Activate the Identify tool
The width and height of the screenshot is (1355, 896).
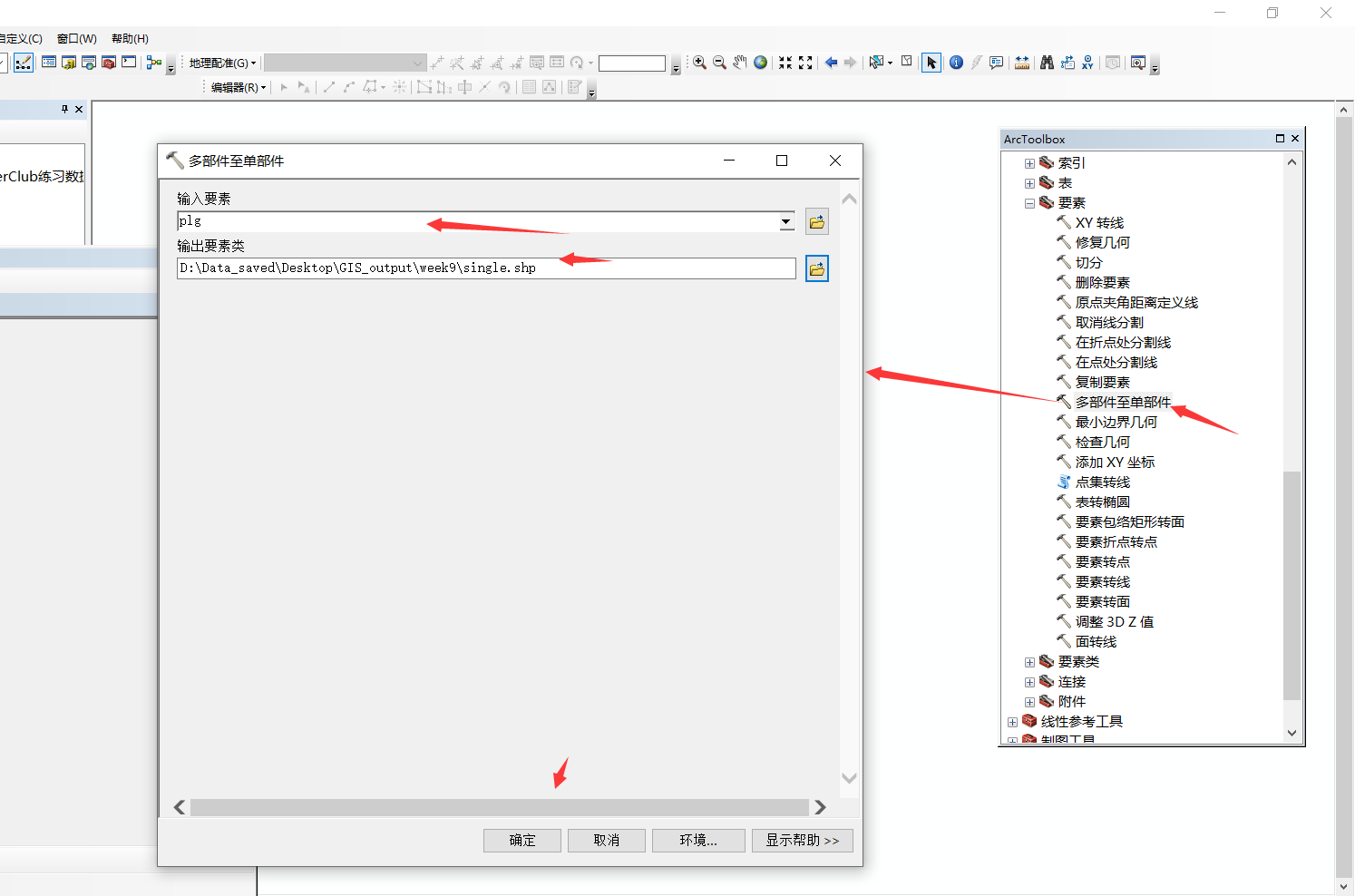point(956,63)
